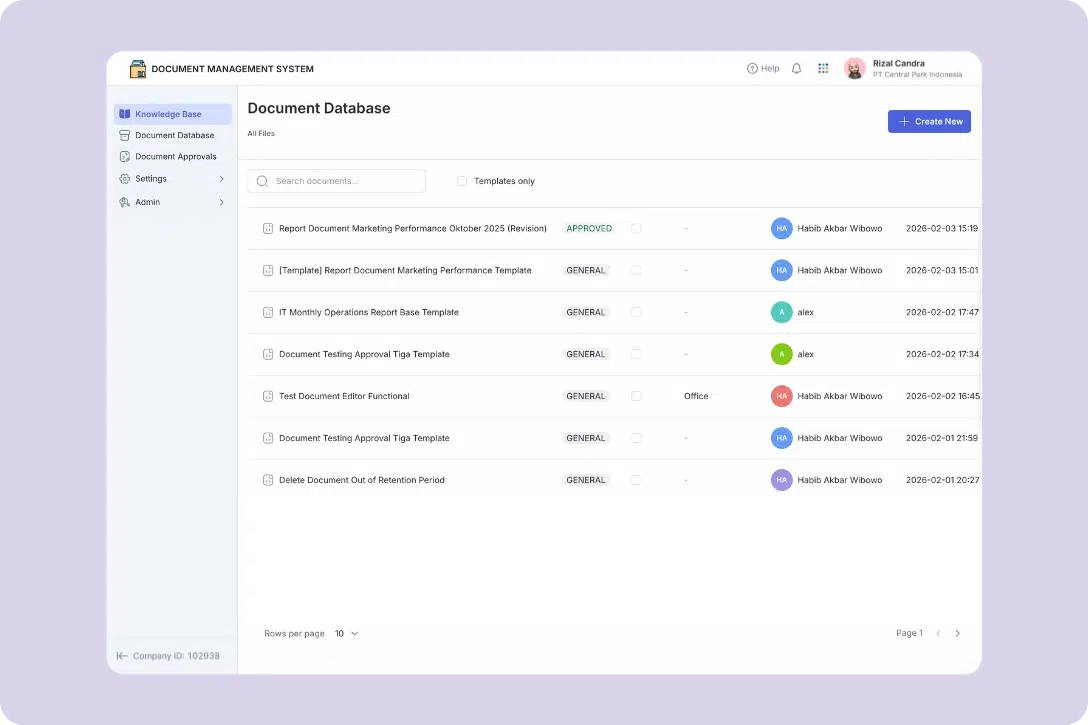Click the file icon beside Test Document Editor Functional
The height and width of the screenshot is (725, 1088).
point(267,396)
